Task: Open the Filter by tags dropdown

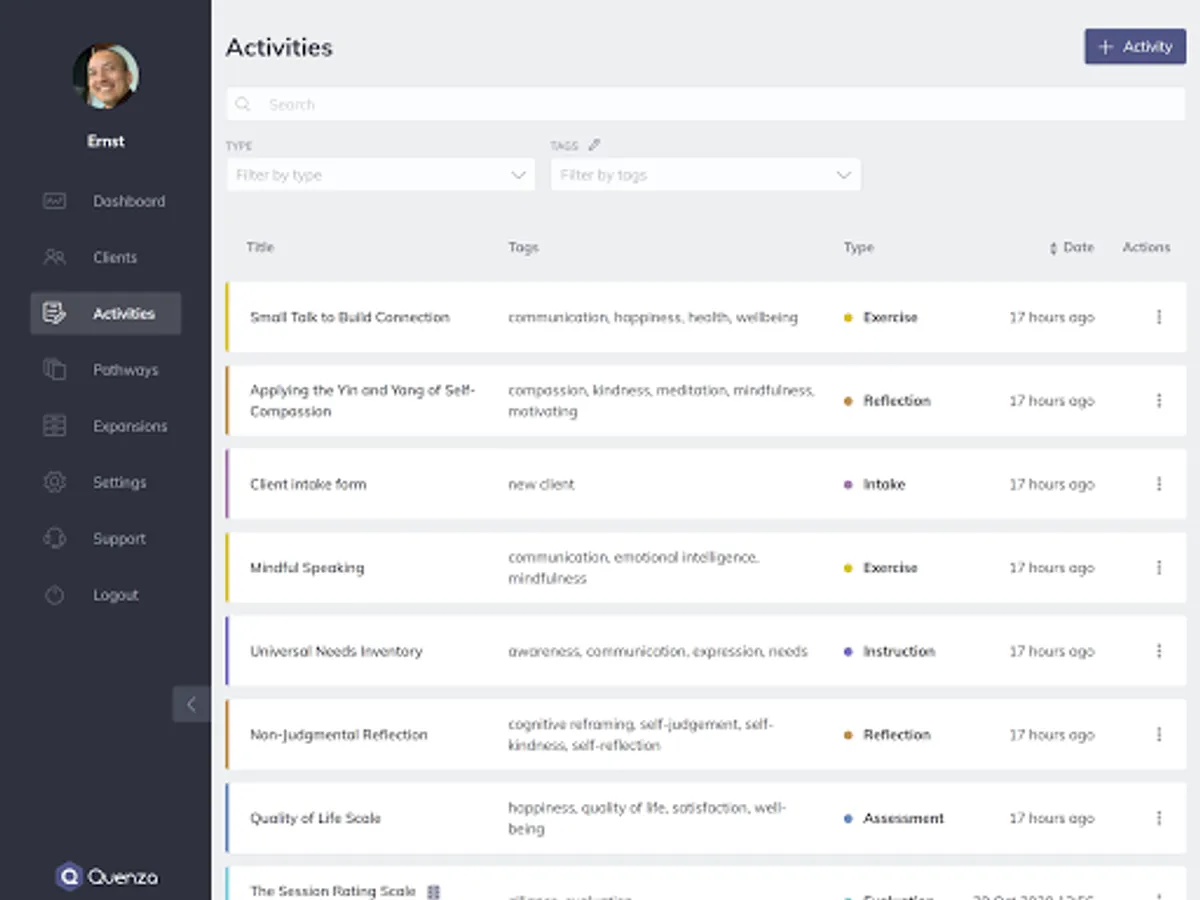Action: (x=705, y=175)
